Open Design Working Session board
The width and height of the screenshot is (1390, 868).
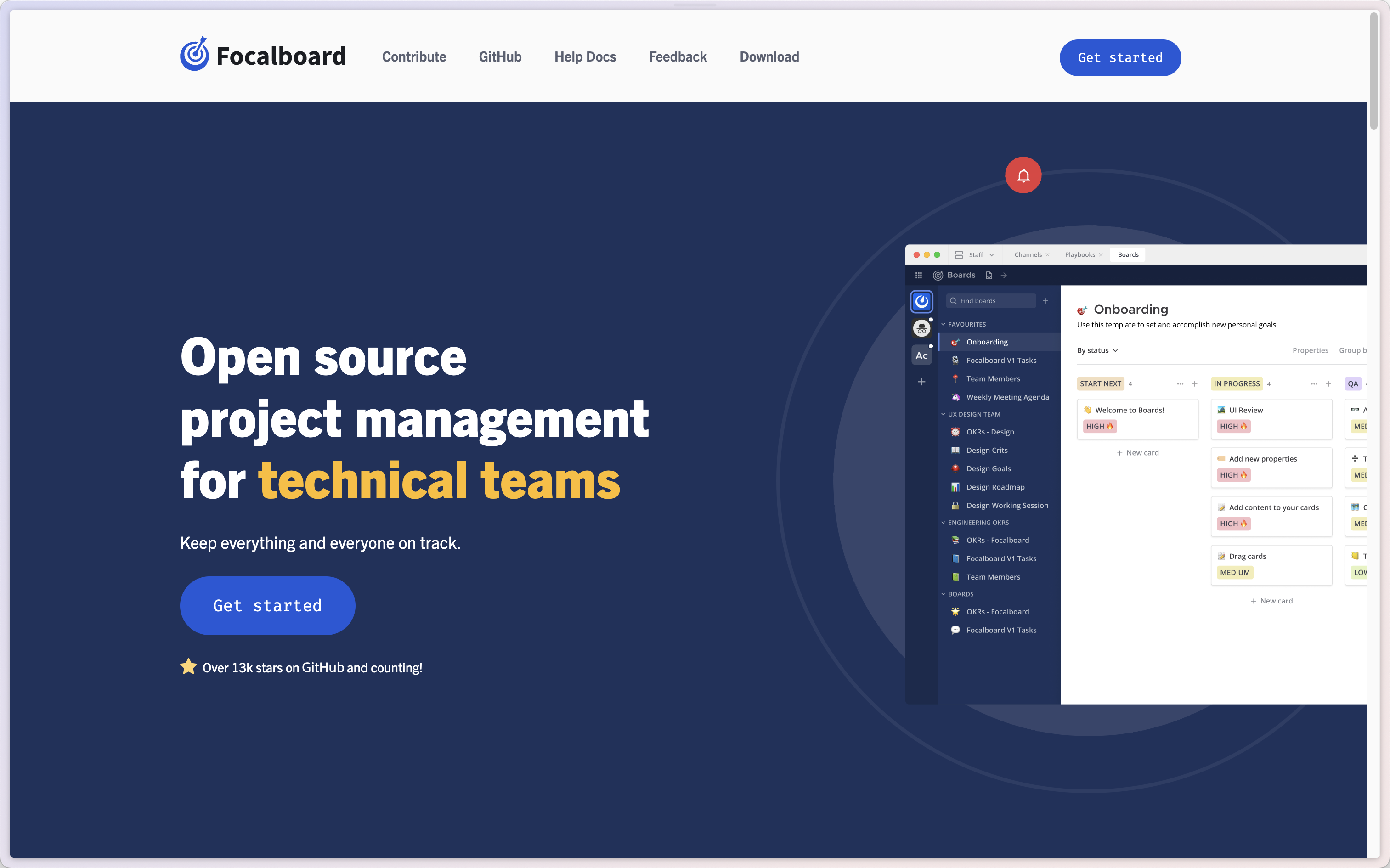pyautogui.click(x=999, y=505)
